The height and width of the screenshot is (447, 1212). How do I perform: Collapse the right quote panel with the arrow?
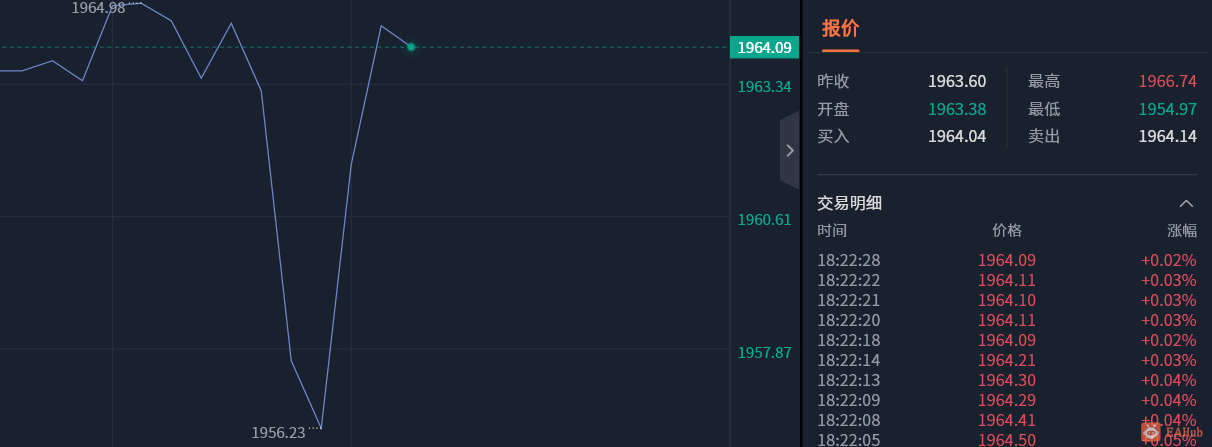pos(790,150)
